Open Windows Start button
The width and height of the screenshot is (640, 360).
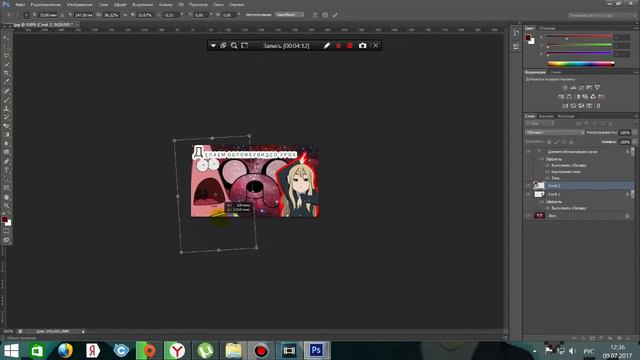(11, 351)
